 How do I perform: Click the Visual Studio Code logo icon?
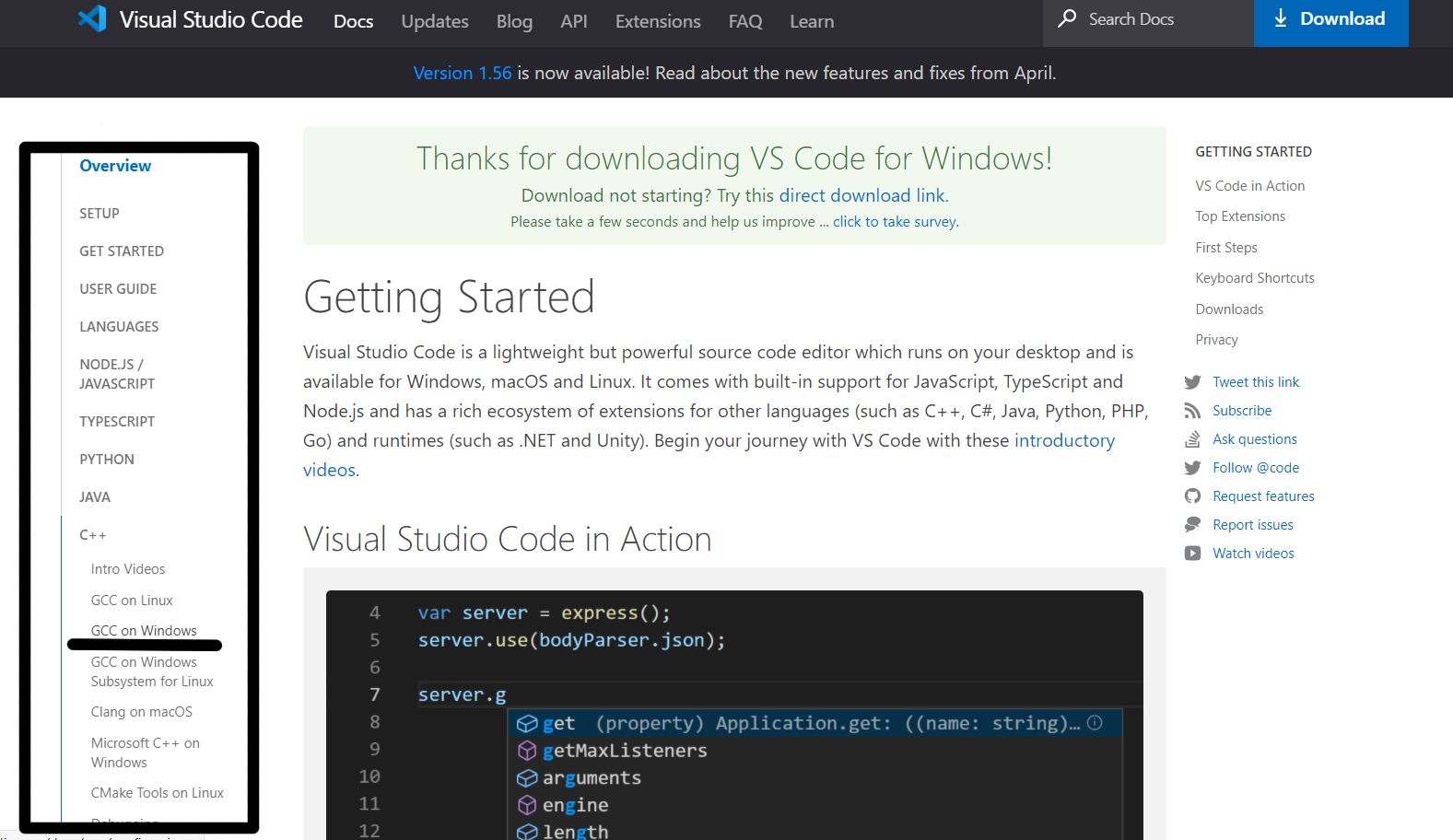(x=92, y=18)
